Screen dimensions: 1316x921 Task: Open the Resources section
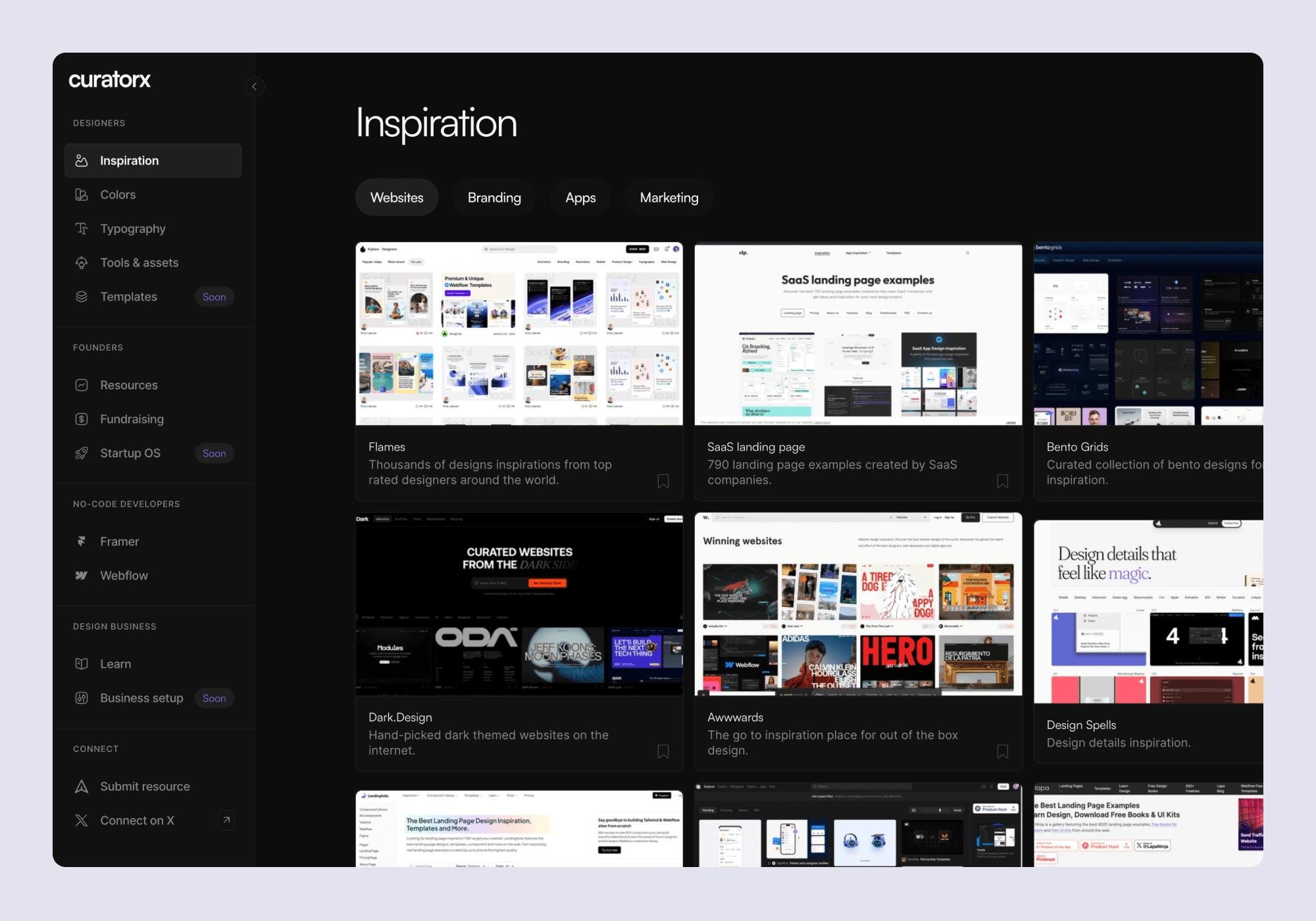click(153, 385)
